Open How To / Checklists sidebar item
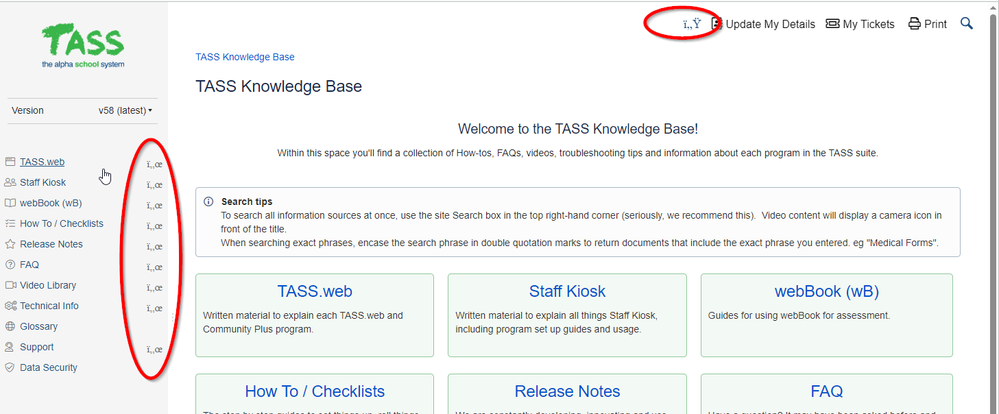Image resolution: width=999 pixels, height=414 pixels. pos(61,224)
